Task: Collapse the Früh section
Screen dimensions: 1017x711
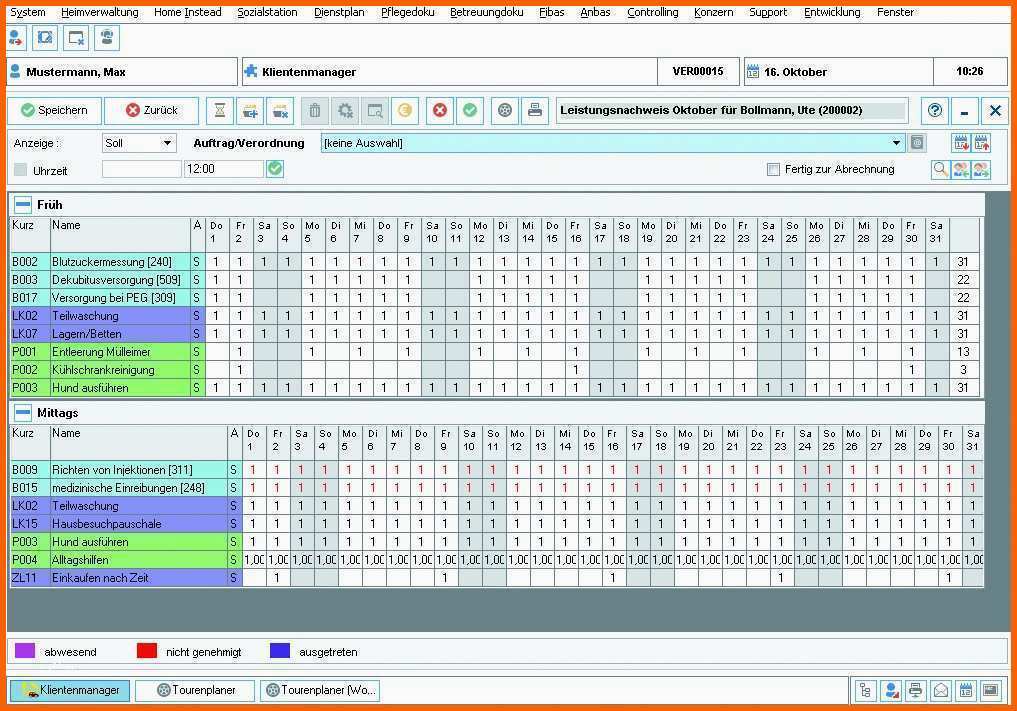Action: (22, 205)
